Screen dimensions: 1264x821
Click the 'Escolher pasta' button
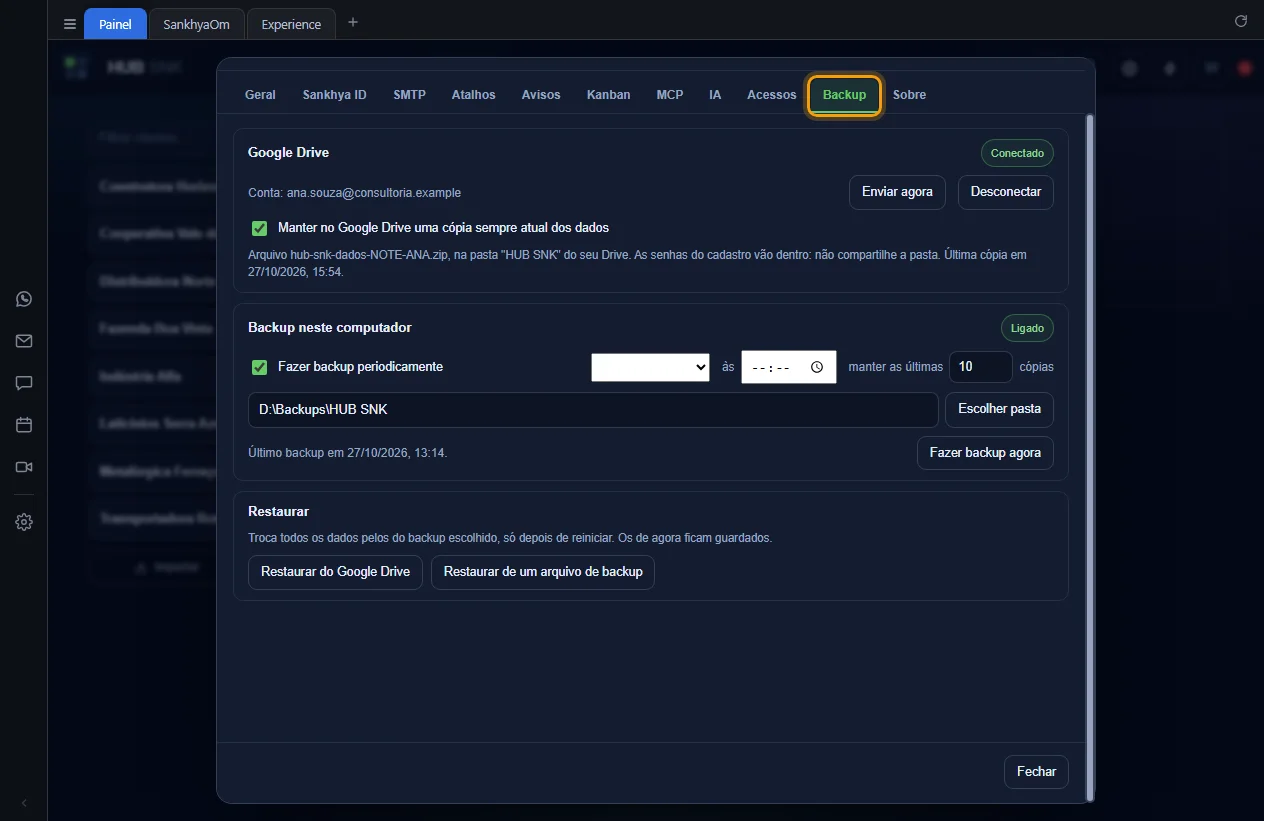point(999,409)
